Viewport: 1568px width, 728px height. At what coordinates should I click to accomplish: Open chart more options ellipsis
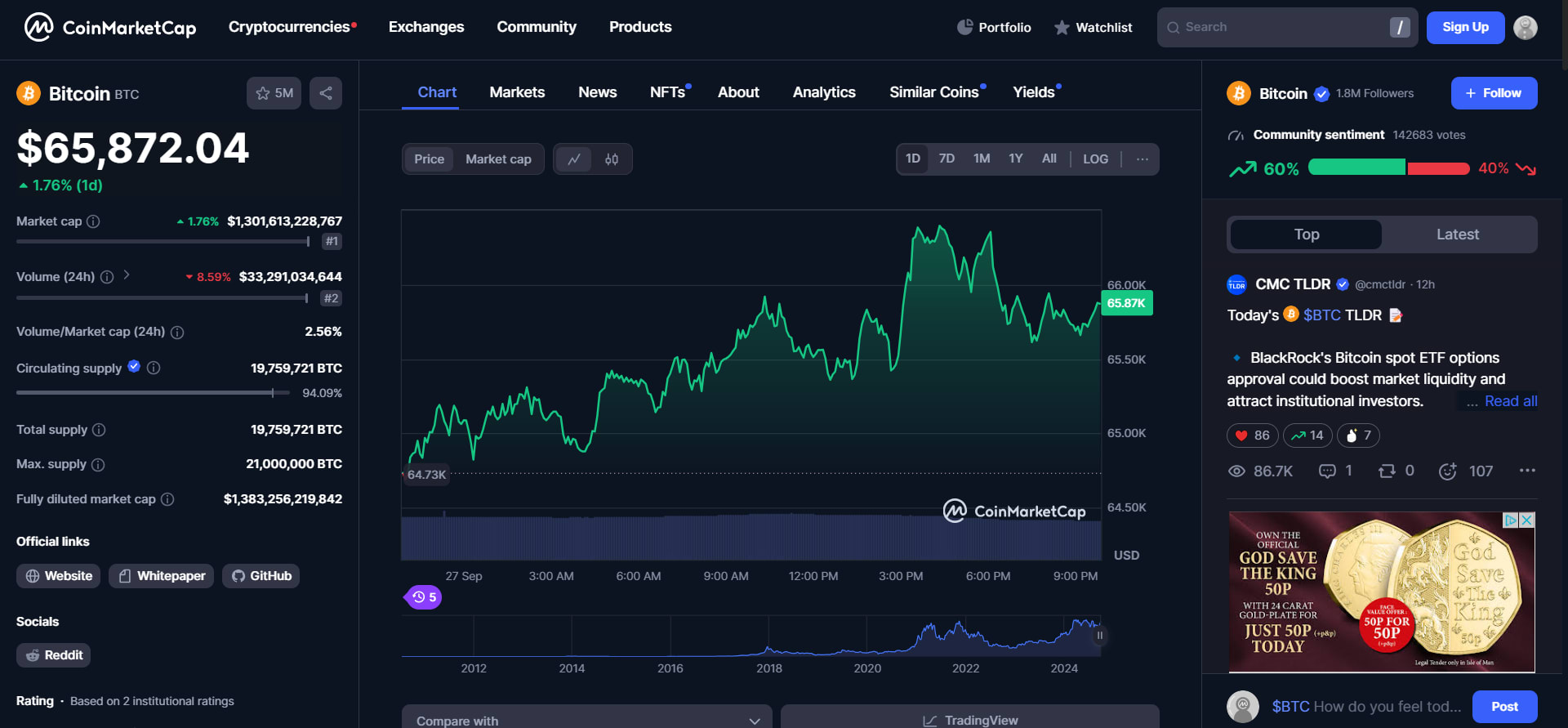tap(1142, 159)
